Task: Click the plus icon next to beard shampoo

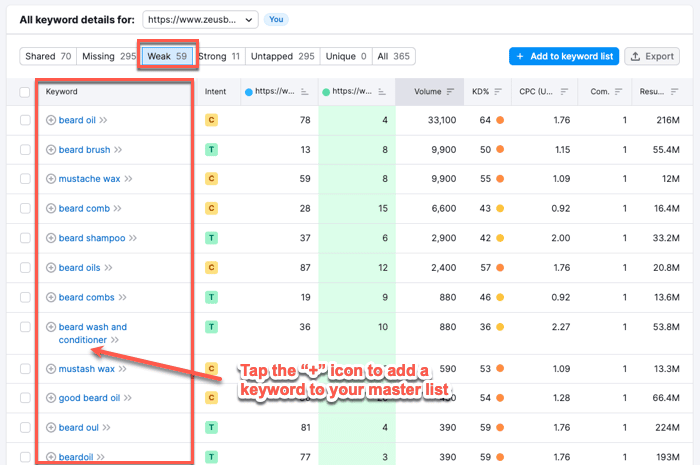Action: 51,238
